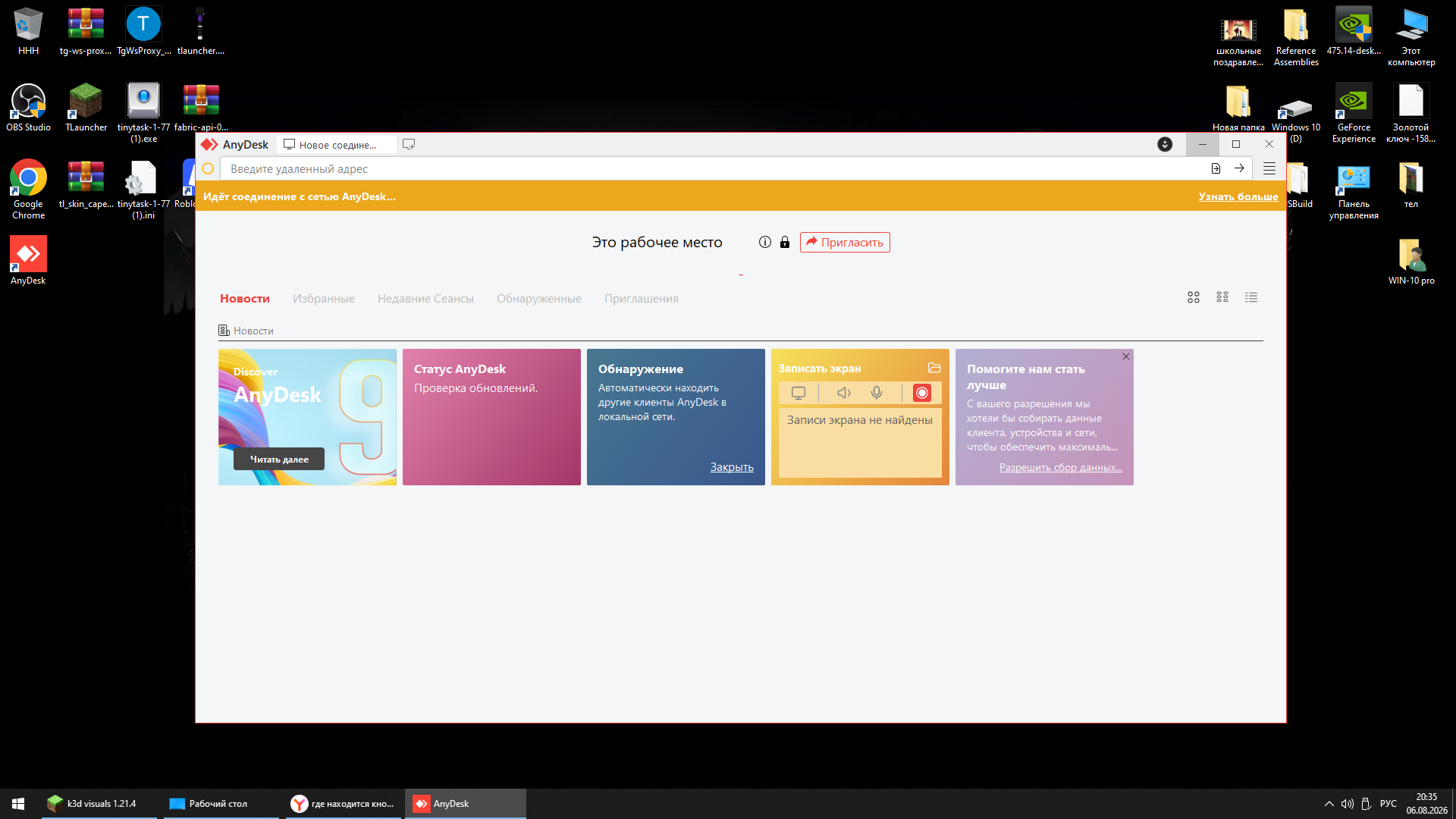
Task: Open the Windows Start menu
Action: pyautogui.click(x=18, y=804)
